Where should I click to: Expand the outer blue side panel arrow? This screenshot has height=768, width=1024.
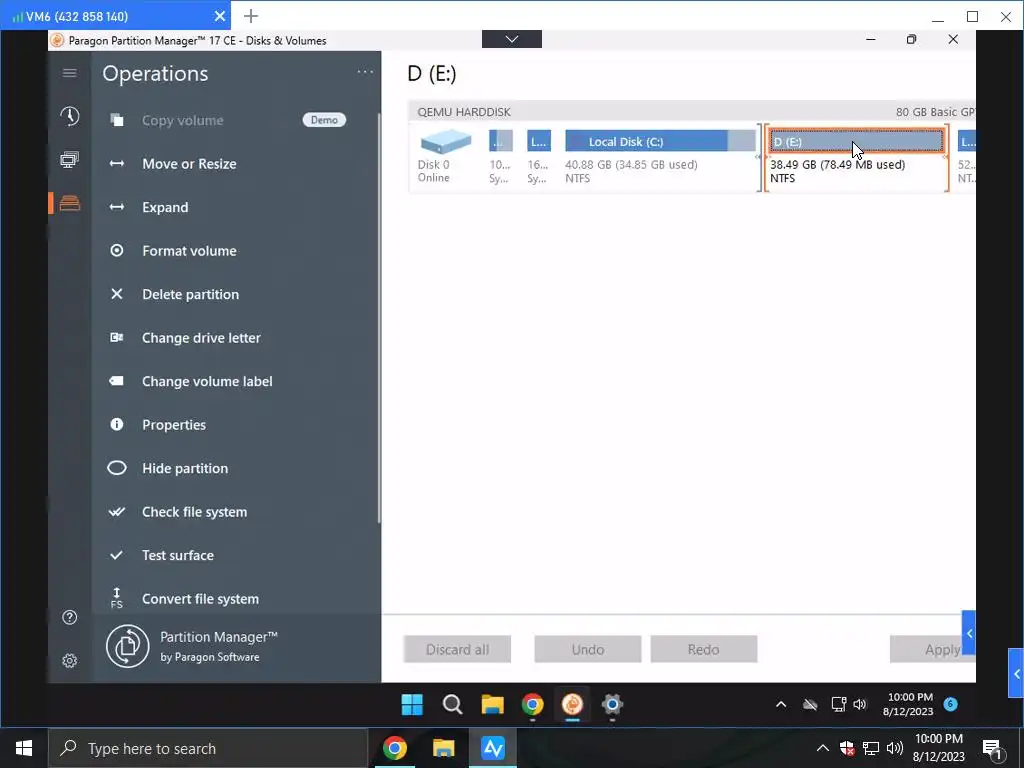pyautogui.click(x=1016, y=673)
